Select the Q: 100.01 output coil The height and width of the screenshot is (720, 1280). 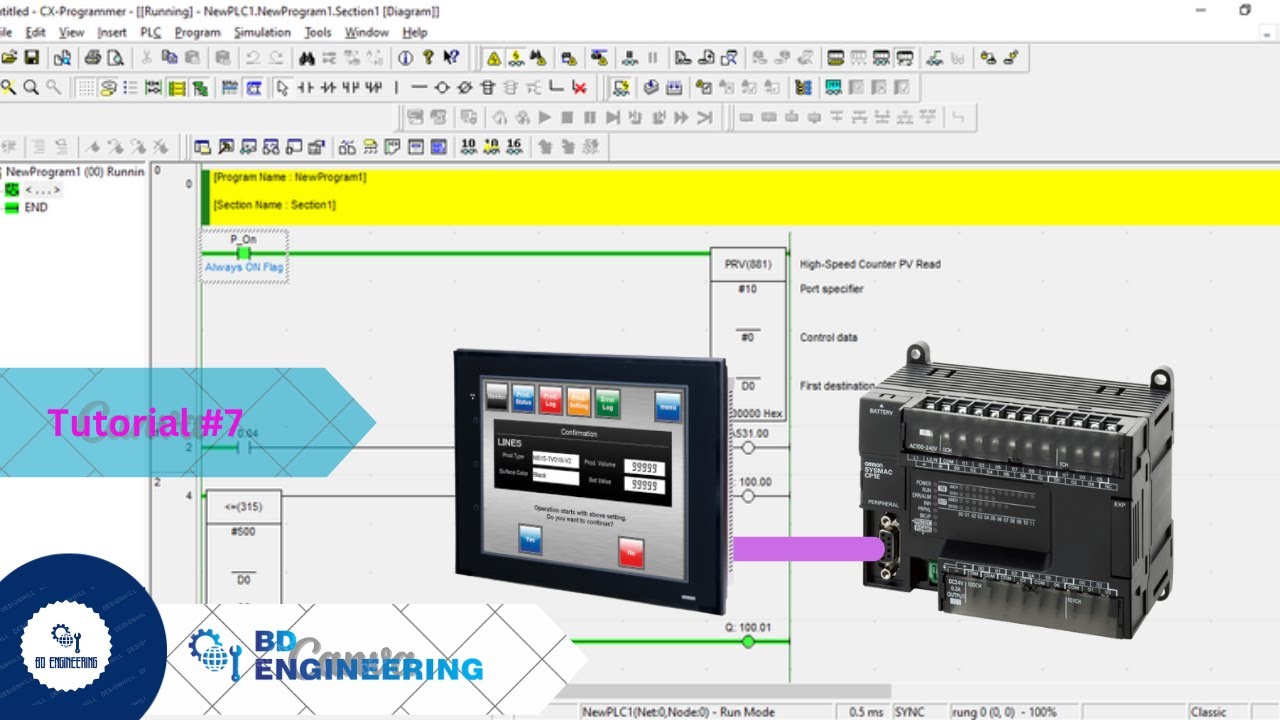tap(747, 641)
